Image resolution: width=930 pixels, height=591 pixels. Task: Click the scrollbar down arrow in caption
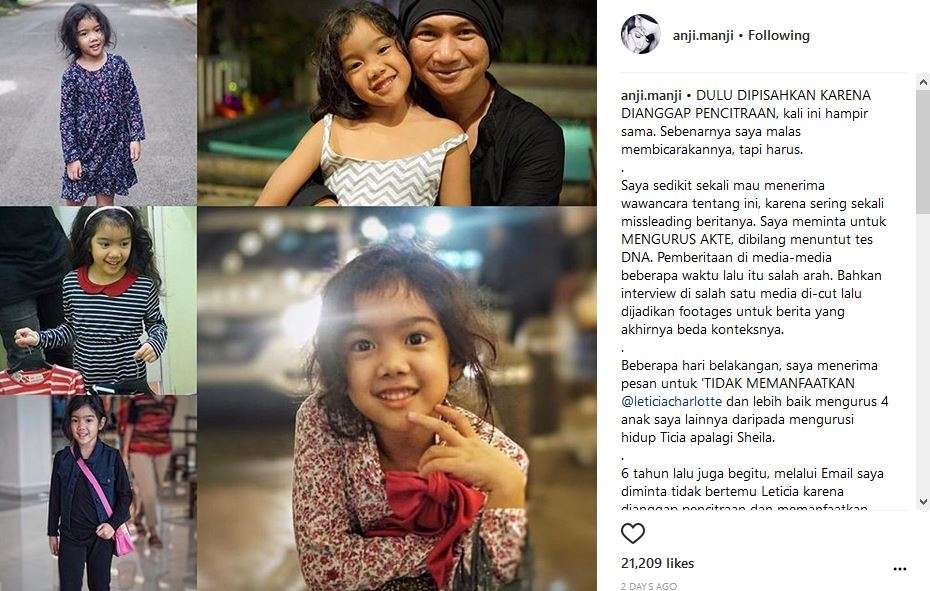(x=923, y=501)
